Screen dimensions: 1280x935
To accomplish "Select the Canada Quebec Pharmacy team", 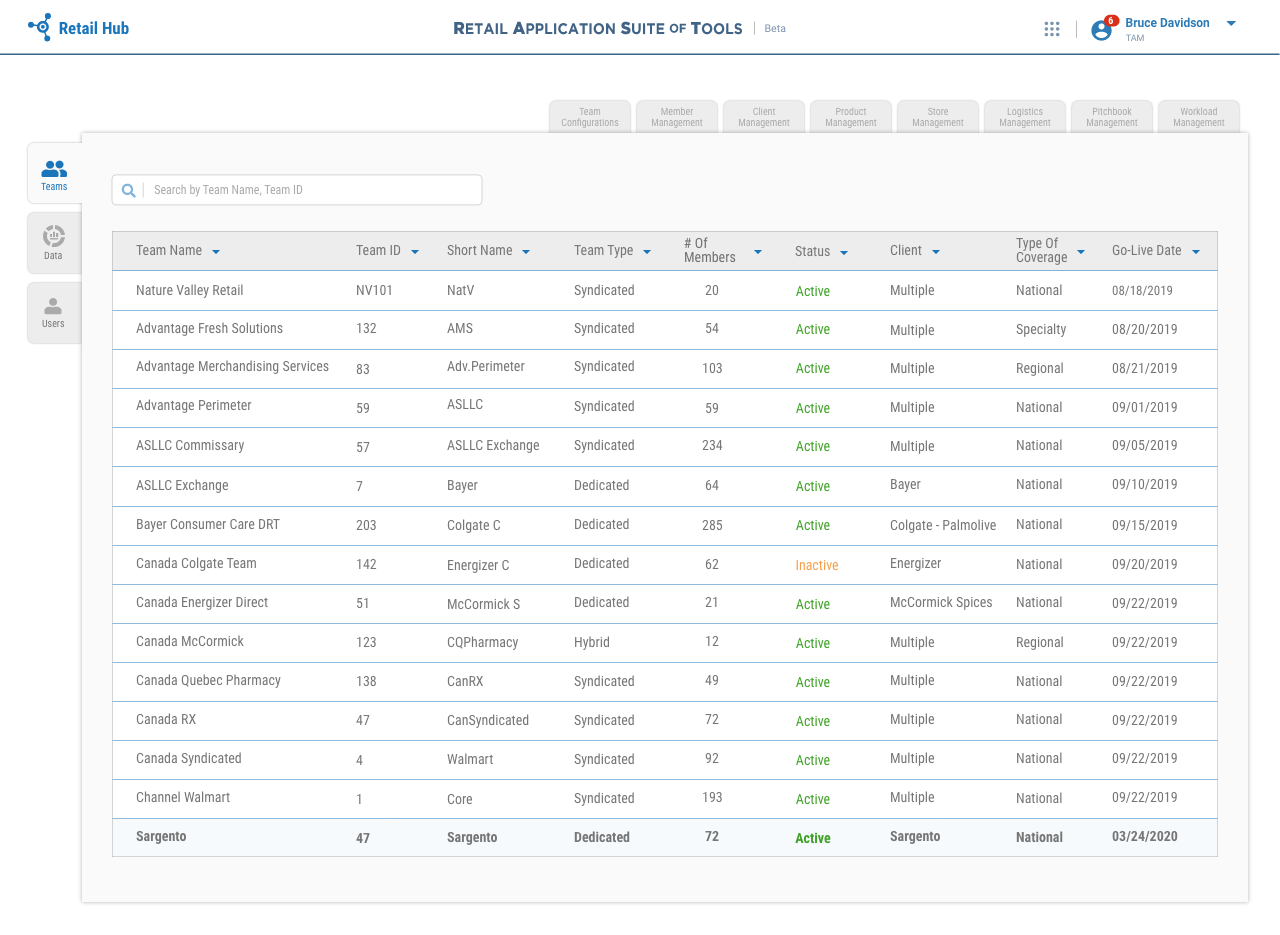I will 208,681.
